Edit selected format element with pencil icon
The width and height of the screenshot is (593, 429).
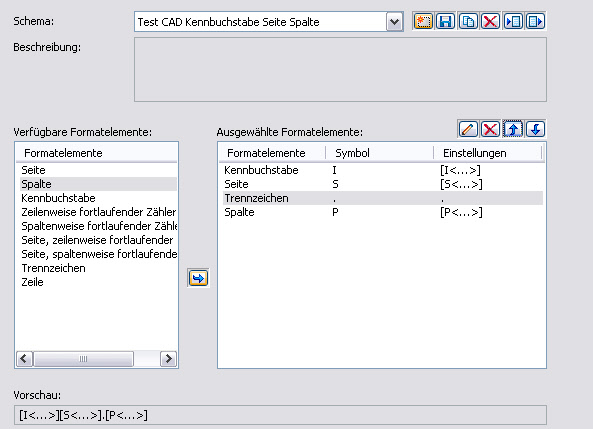tap(468, 129)
